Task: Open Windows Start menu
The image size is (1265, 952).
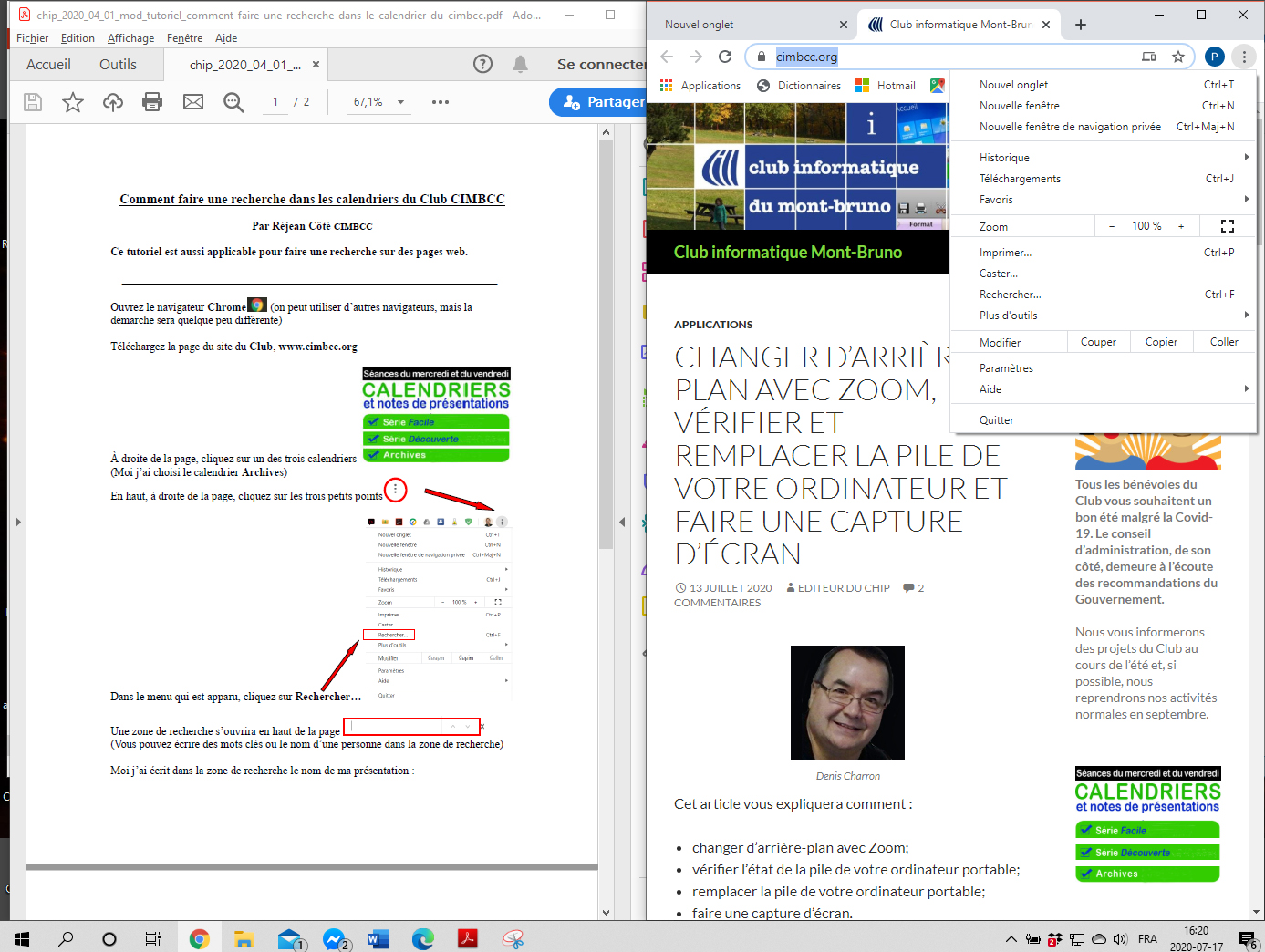Action: pos(22,938)
